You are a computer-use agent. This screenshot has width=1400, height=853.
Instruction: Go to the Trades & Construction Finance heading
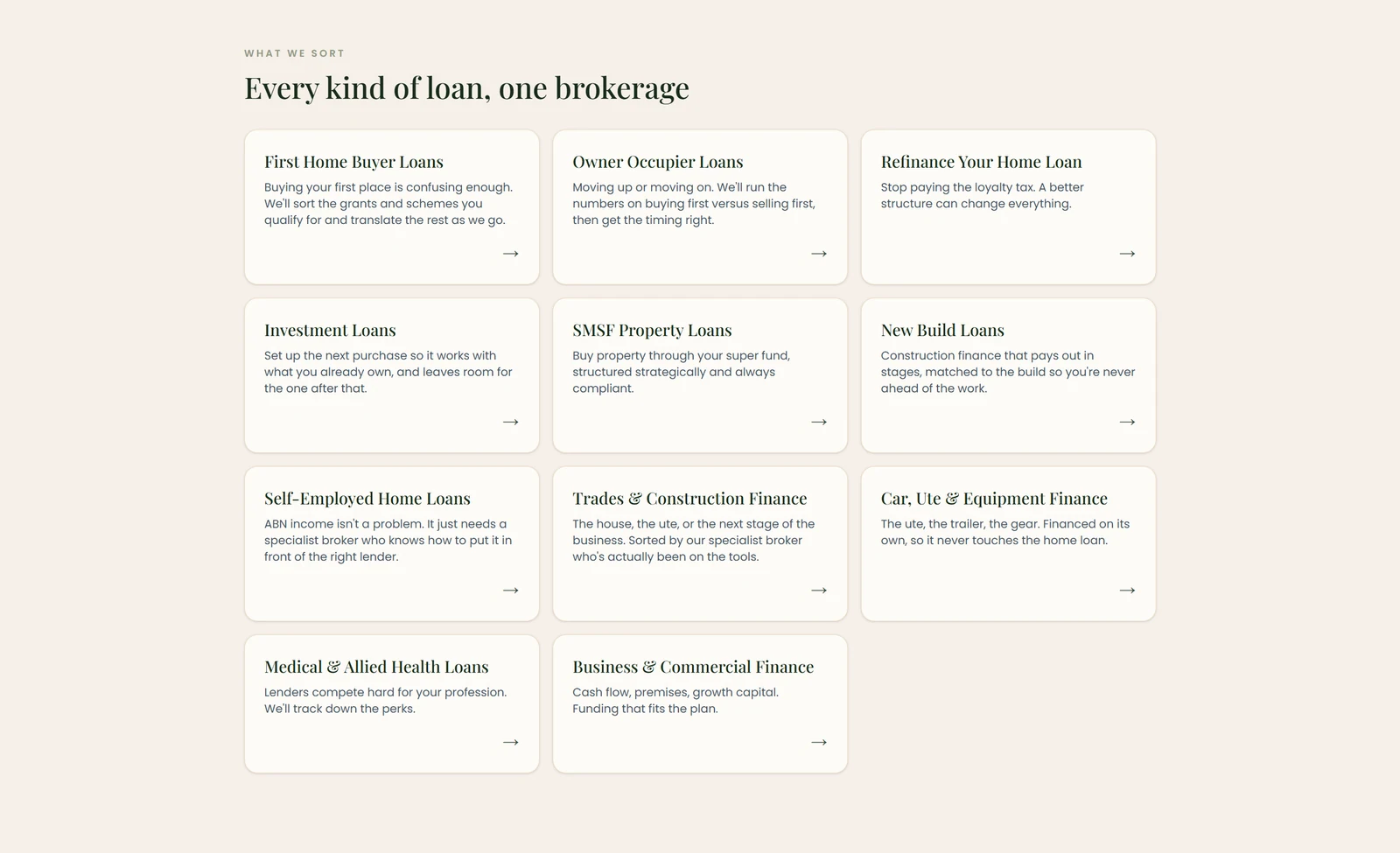(689, 499)
